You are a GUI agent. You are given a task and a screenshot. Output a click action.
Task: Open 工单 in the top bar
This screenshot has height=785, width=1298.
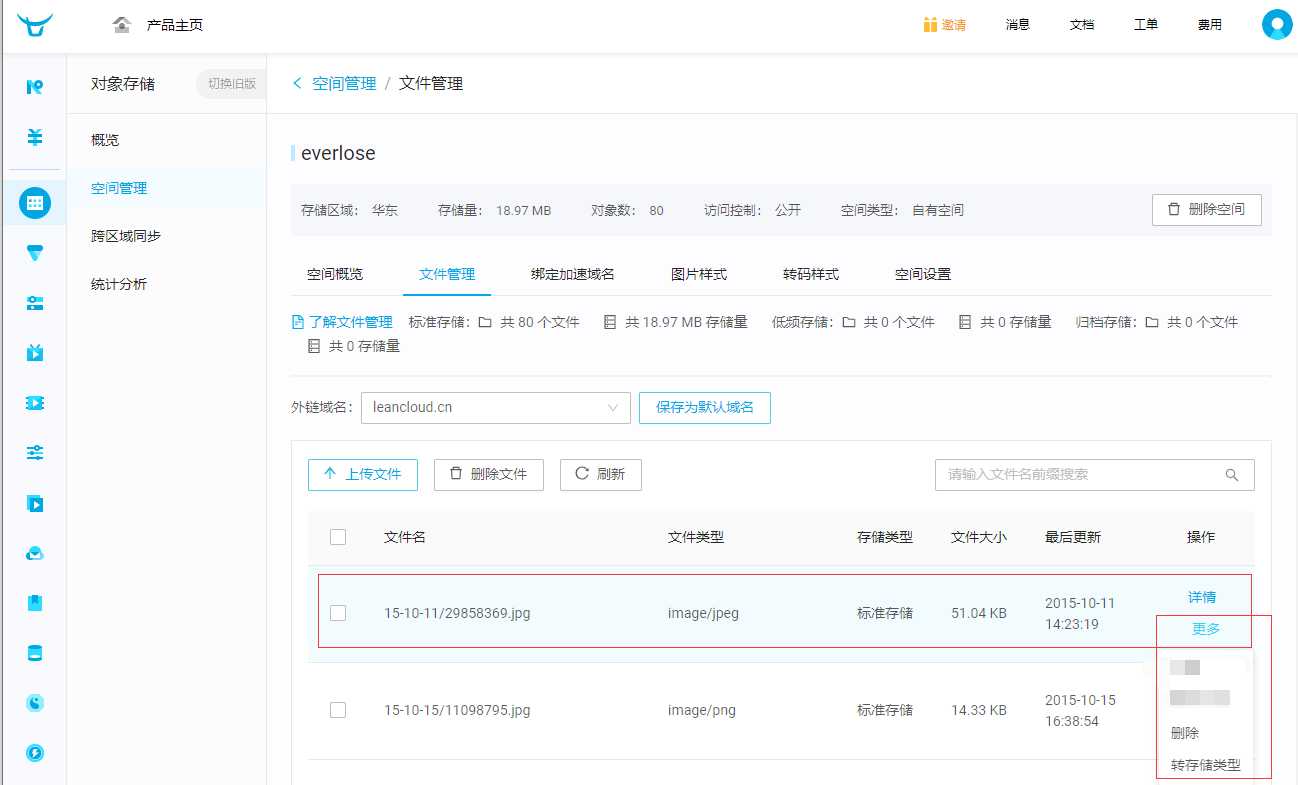point(1146,24)
